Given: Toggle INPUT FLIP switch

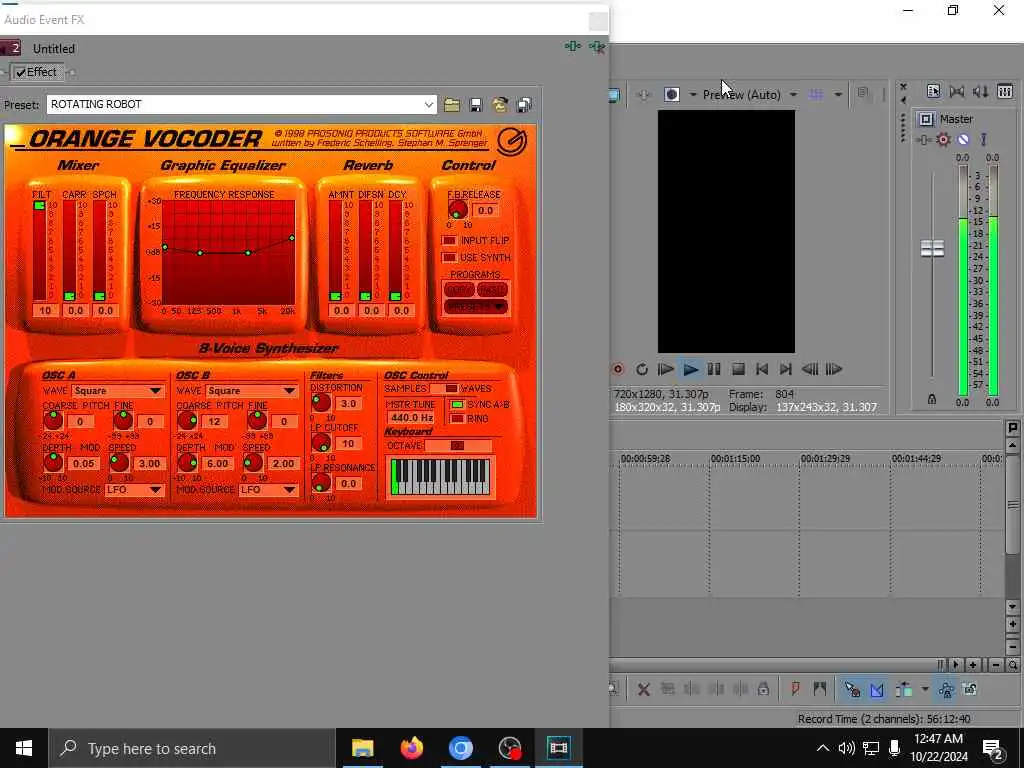Looking at the screenshot, I should pos(449,240).
